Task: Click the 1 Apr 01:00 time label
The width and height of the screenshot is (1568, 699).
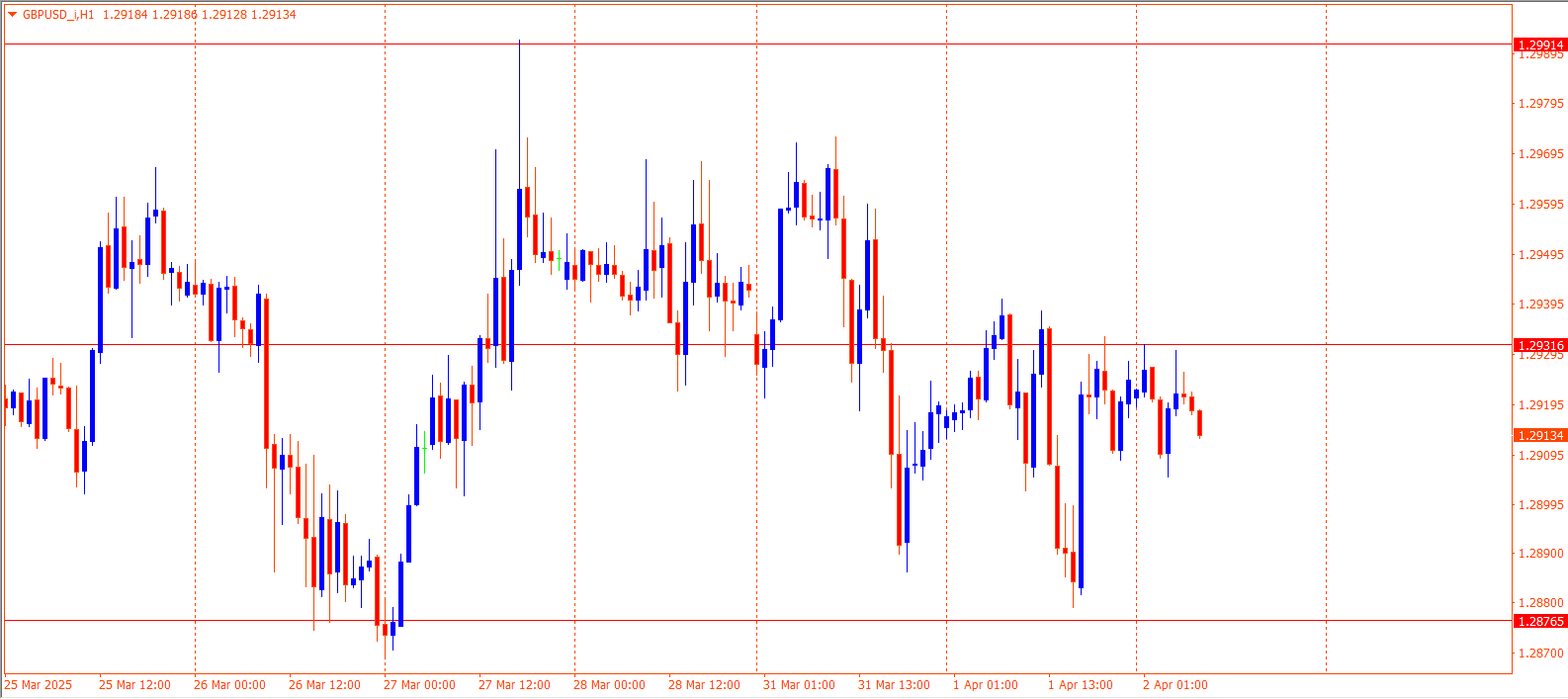Action: tap(986, 685)
